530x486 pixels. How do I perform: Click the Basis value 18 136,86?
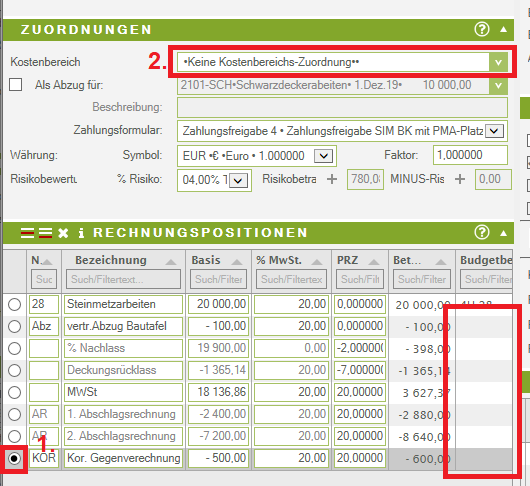218,392
